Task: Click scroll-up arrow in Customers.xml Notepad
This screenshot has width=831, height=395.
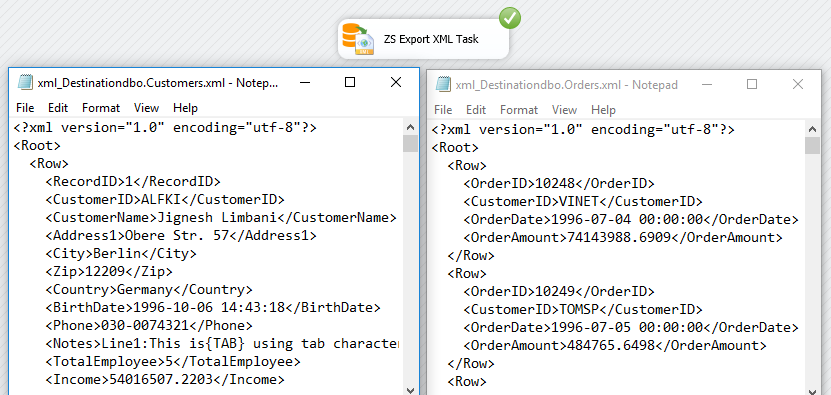Action: click(410, 127)
